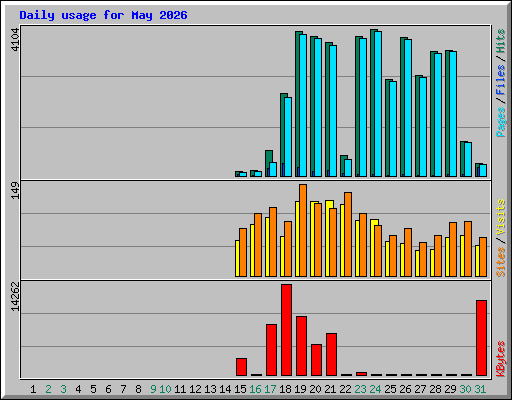The image size is (512, 400).
Task: Click day 24 on the x-axis
Action: (375, 389)
